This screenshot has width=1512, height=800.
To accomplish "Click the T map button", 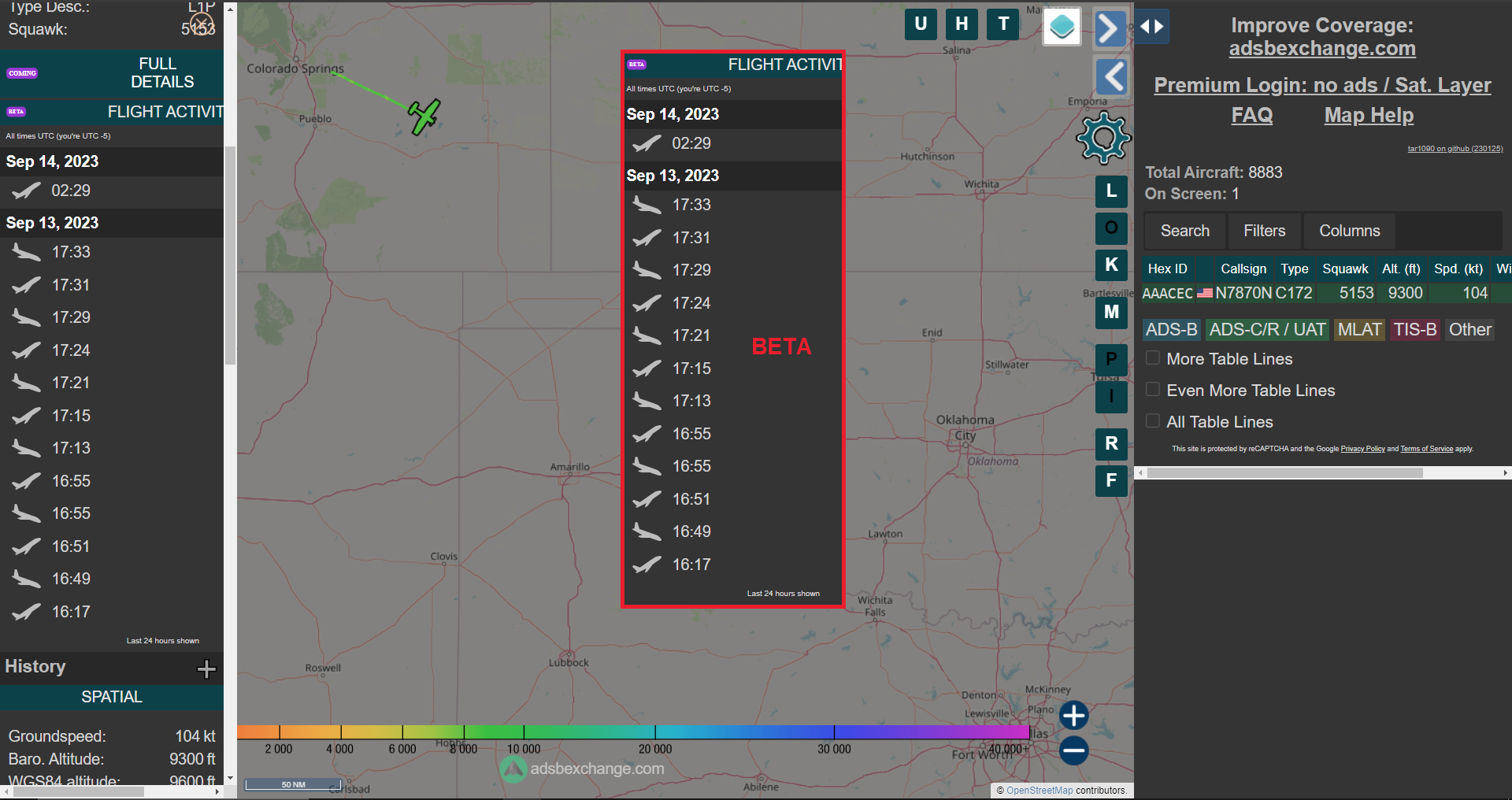I will click(1003, 24).
